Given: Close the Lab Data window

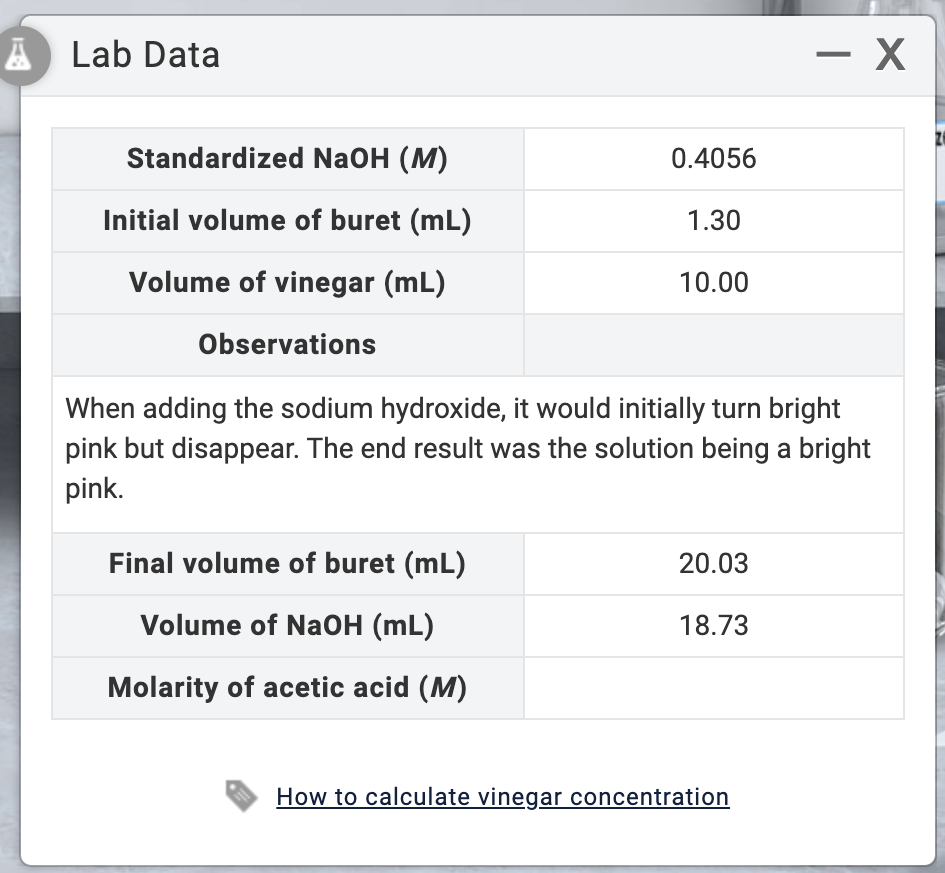Looking at the screenshot, I should pyautogui.click(x=889, y=55).
